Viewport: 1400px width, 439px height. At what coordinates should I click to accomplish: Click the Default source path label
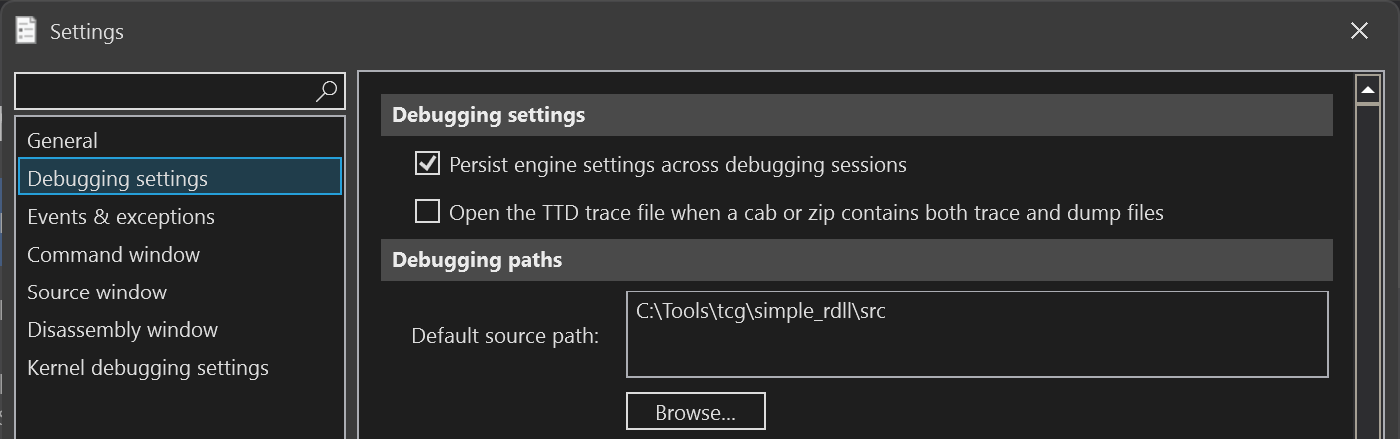click(x=505, y=335)
